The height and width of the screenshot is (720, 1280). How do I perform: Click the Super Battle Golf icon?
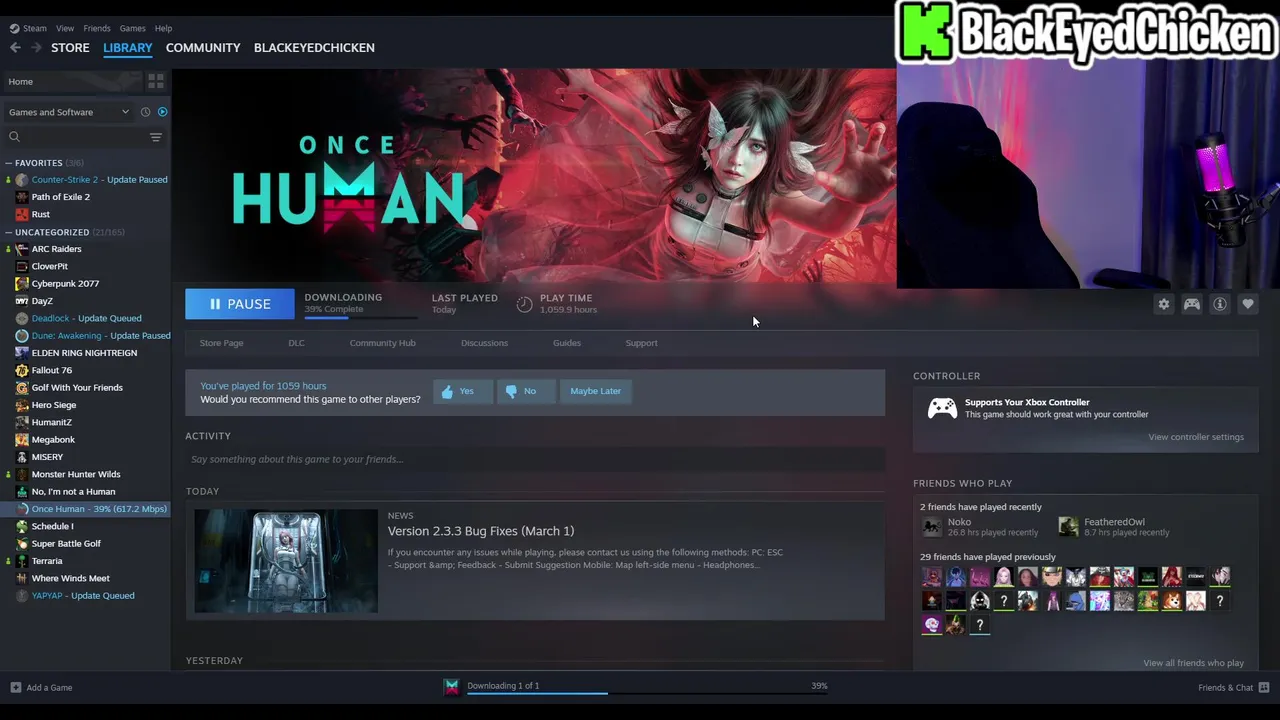point(22,544)
